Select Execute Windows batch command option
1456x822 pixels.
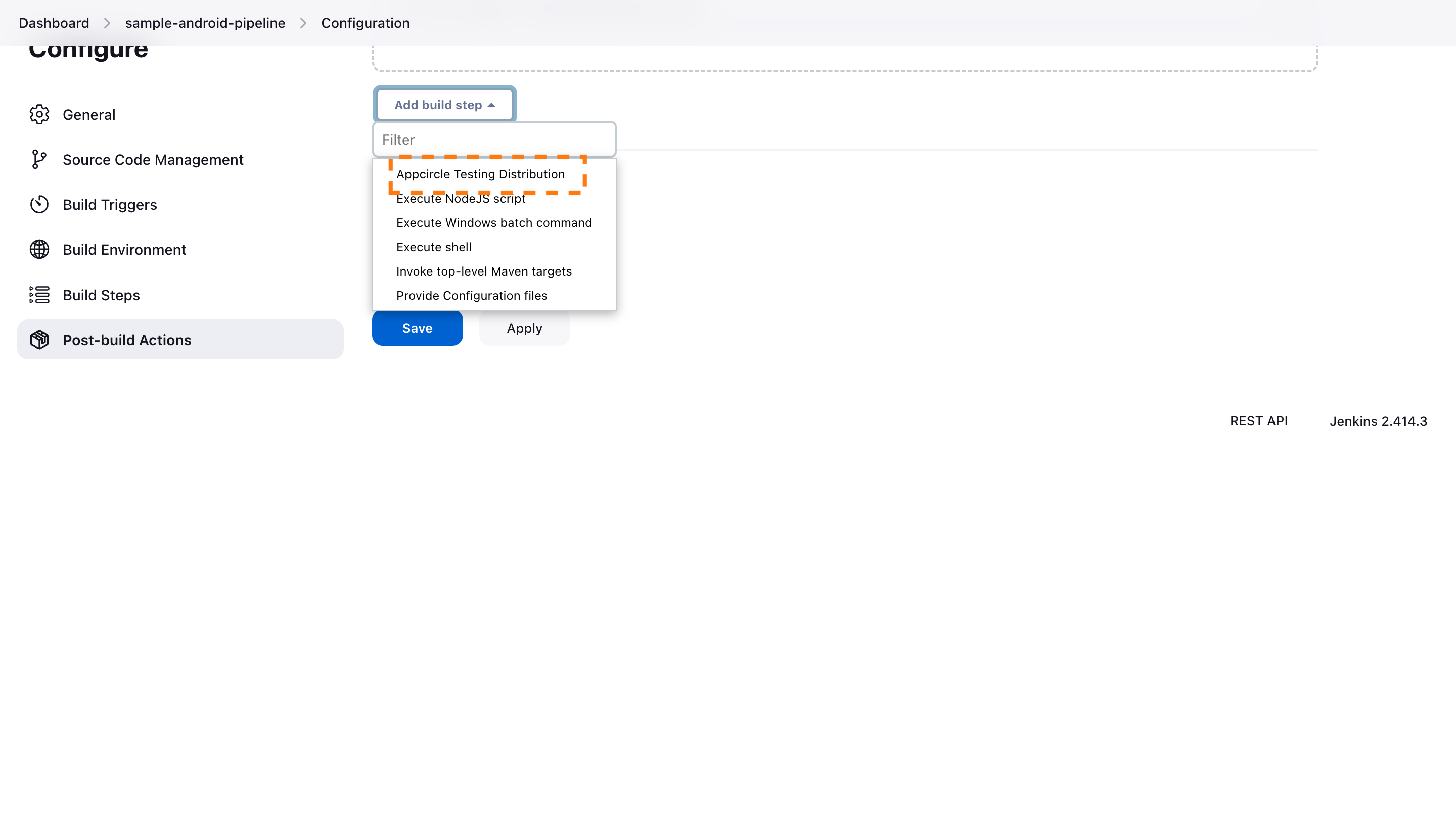494,222
